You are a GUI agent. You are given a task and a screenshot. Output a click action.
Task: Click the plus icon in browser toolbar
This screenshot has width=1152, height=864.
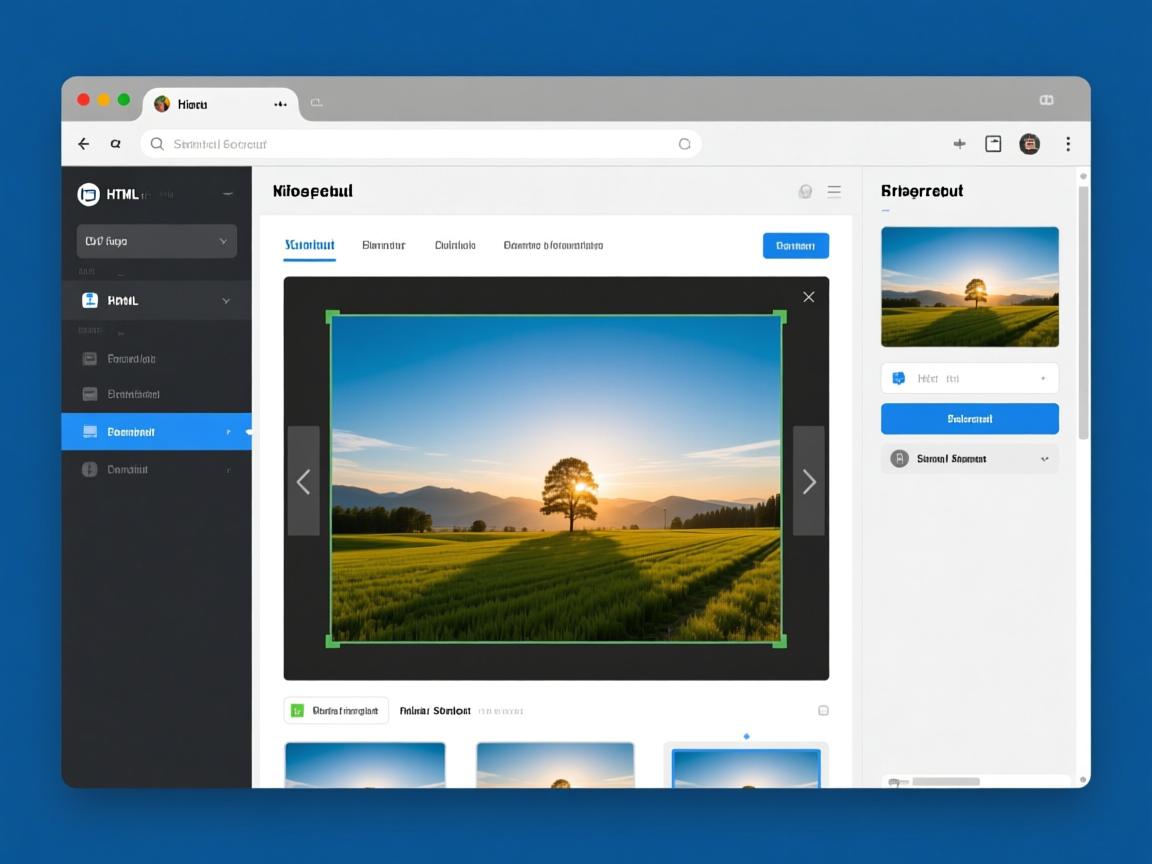click(959, 144)
